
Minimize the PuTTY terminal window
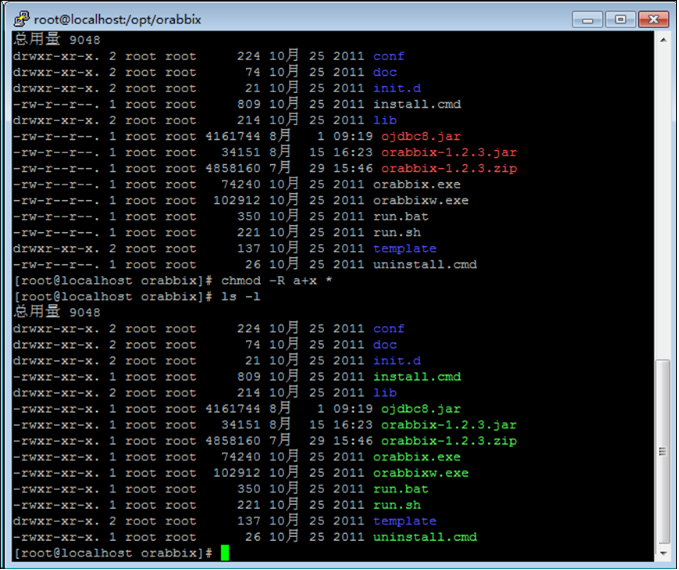pyautogui.click(x=587, y=20)
